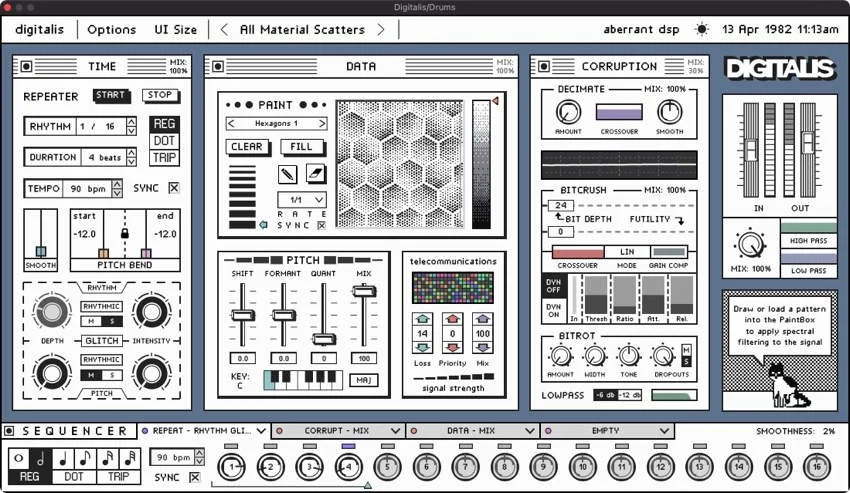Viewport: 850px width, 493px height.
Task: Increase telecommunications Loss with up arrow
Action: [x=422, y=319]
